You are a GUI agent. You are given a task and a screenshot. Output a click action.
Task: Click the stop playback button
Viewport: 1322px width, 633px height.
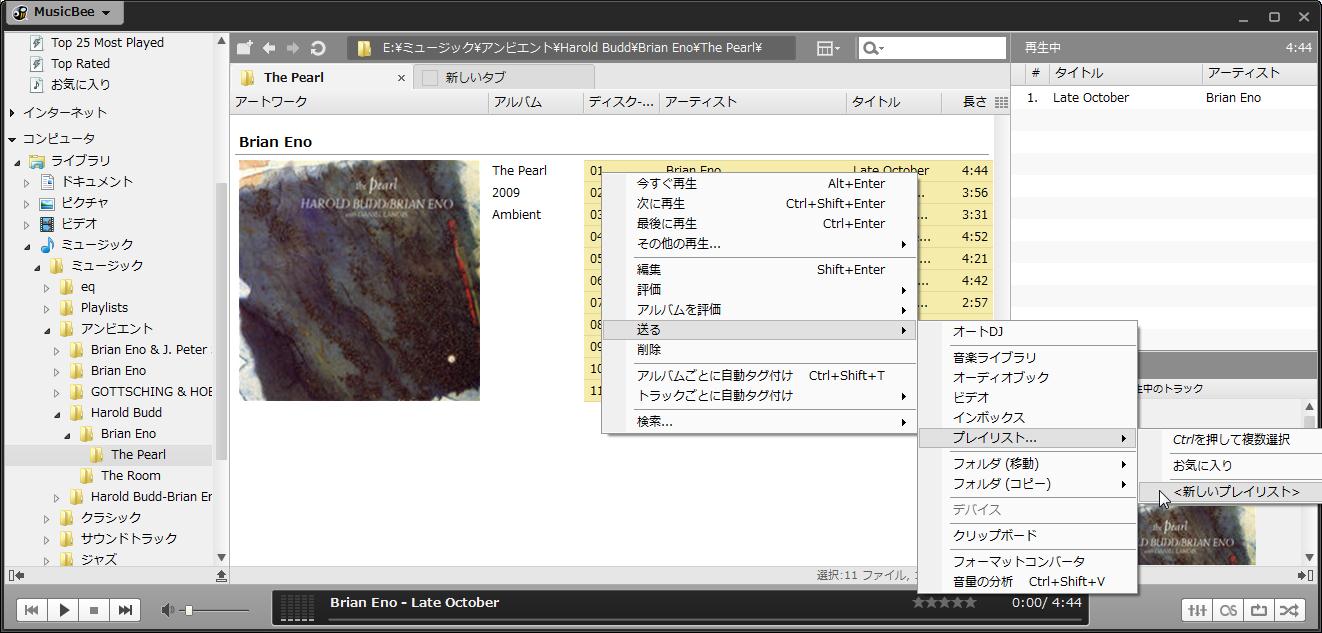pos(94,610)
